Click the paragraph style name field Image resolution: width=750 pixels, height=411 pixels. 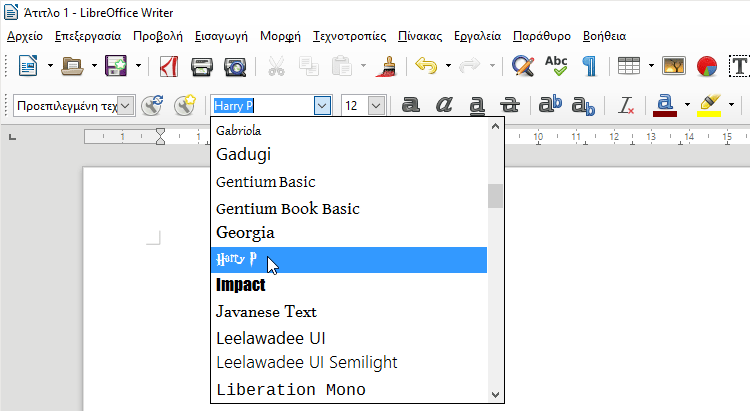coord(66,105)
